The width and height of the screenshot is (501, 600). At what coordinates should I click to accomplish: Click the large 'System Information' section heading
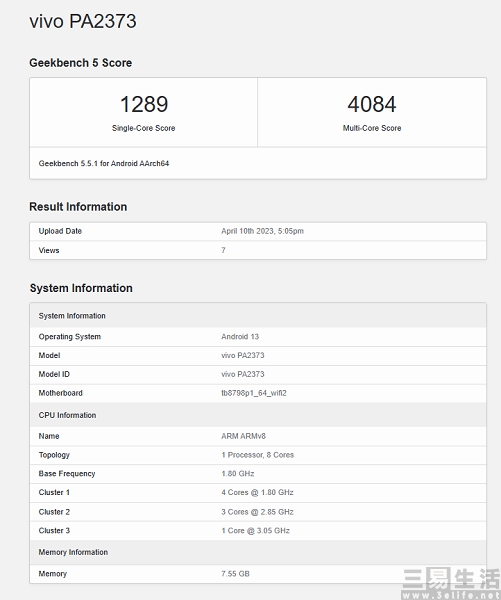(x=81, y=288)
